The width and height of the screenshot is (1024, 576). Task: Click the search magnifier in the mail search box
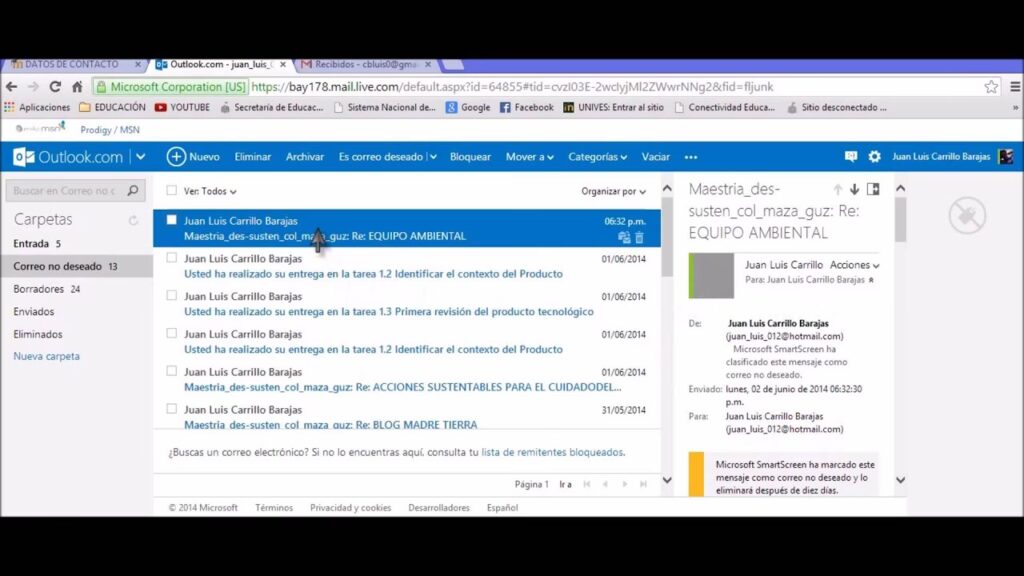click(x=133, y=190)
